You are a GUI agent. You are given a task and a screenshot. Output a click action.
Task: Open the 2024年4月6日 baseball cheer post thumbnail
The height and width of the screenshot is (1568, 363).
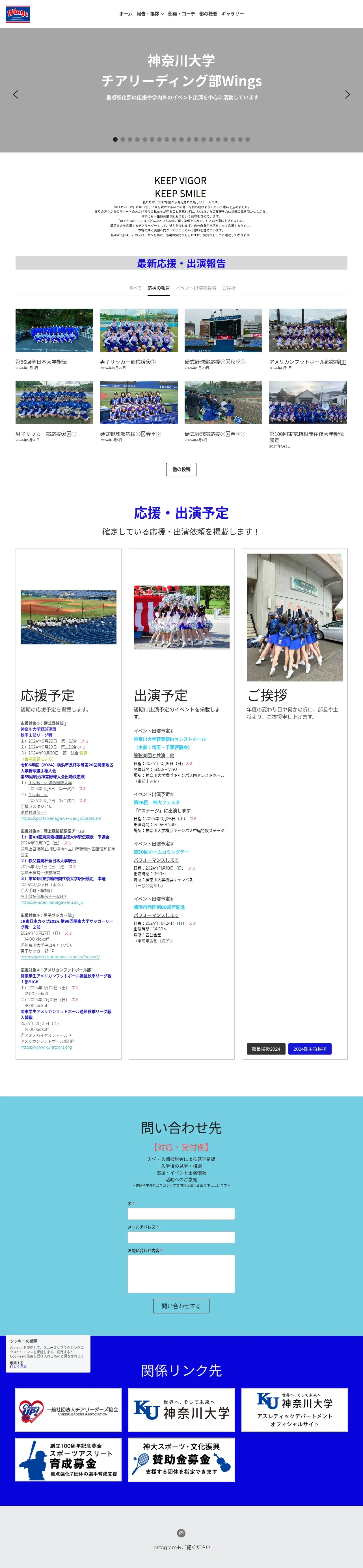pos(224,403)
